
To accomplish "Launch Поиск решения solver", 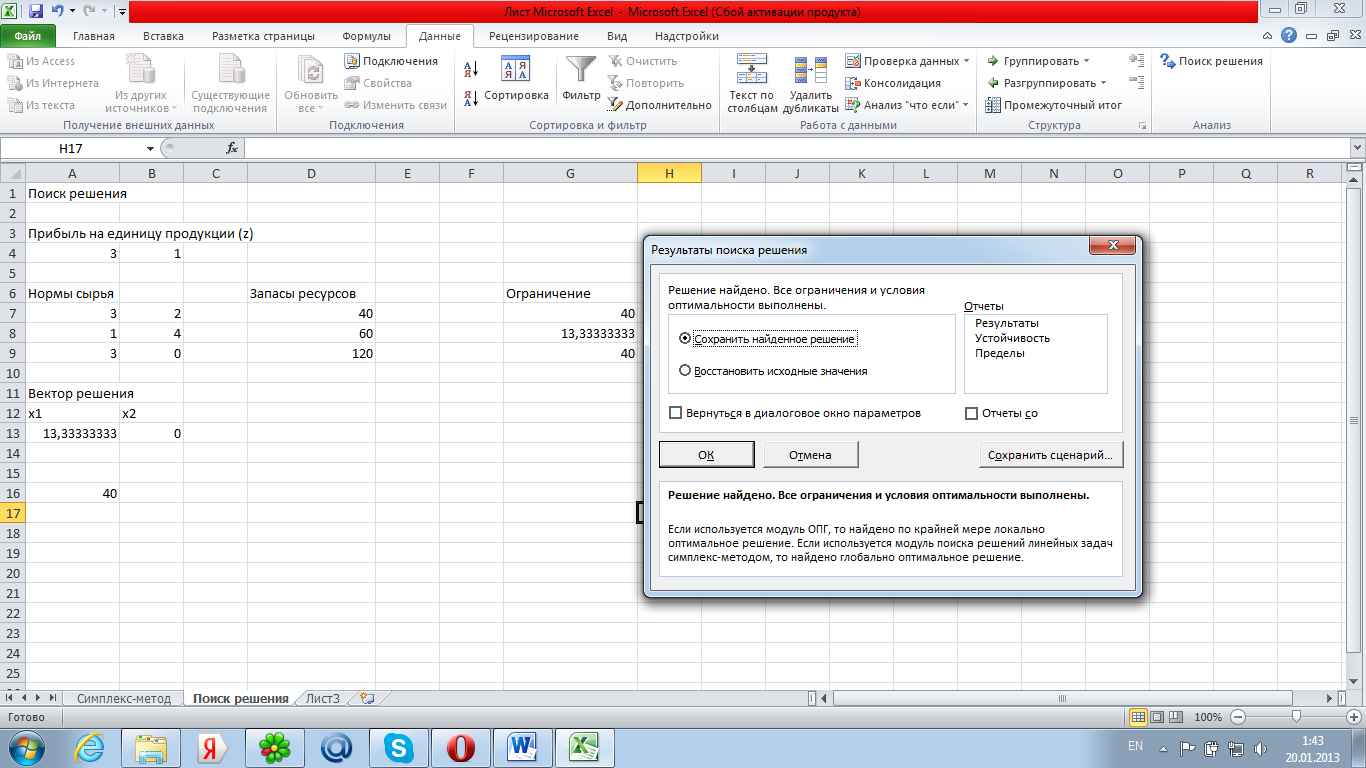I will coord(1211,61).
